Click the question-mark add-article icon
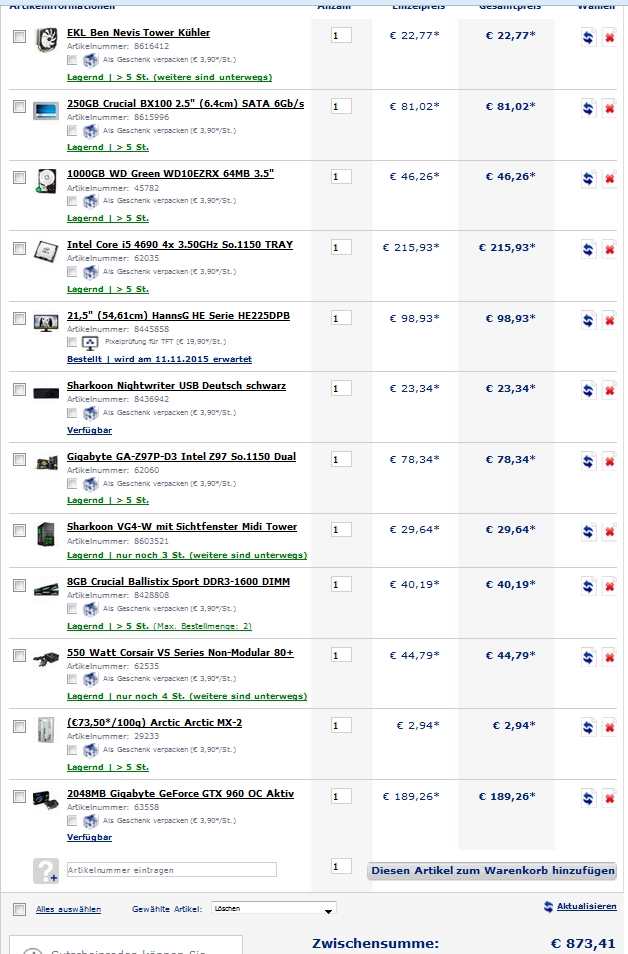Viewport: 628px width, 954px height. [x=46, y=871]
